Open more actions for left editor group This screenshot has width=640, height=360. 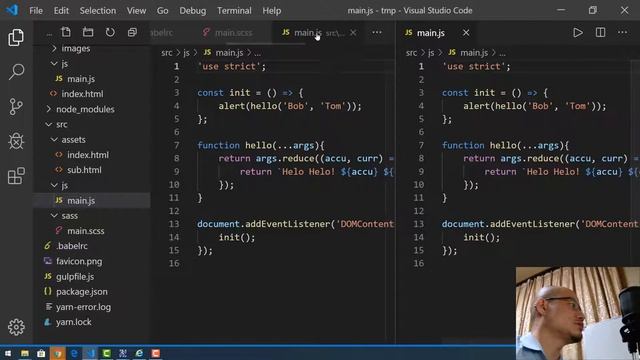point(377,32)
